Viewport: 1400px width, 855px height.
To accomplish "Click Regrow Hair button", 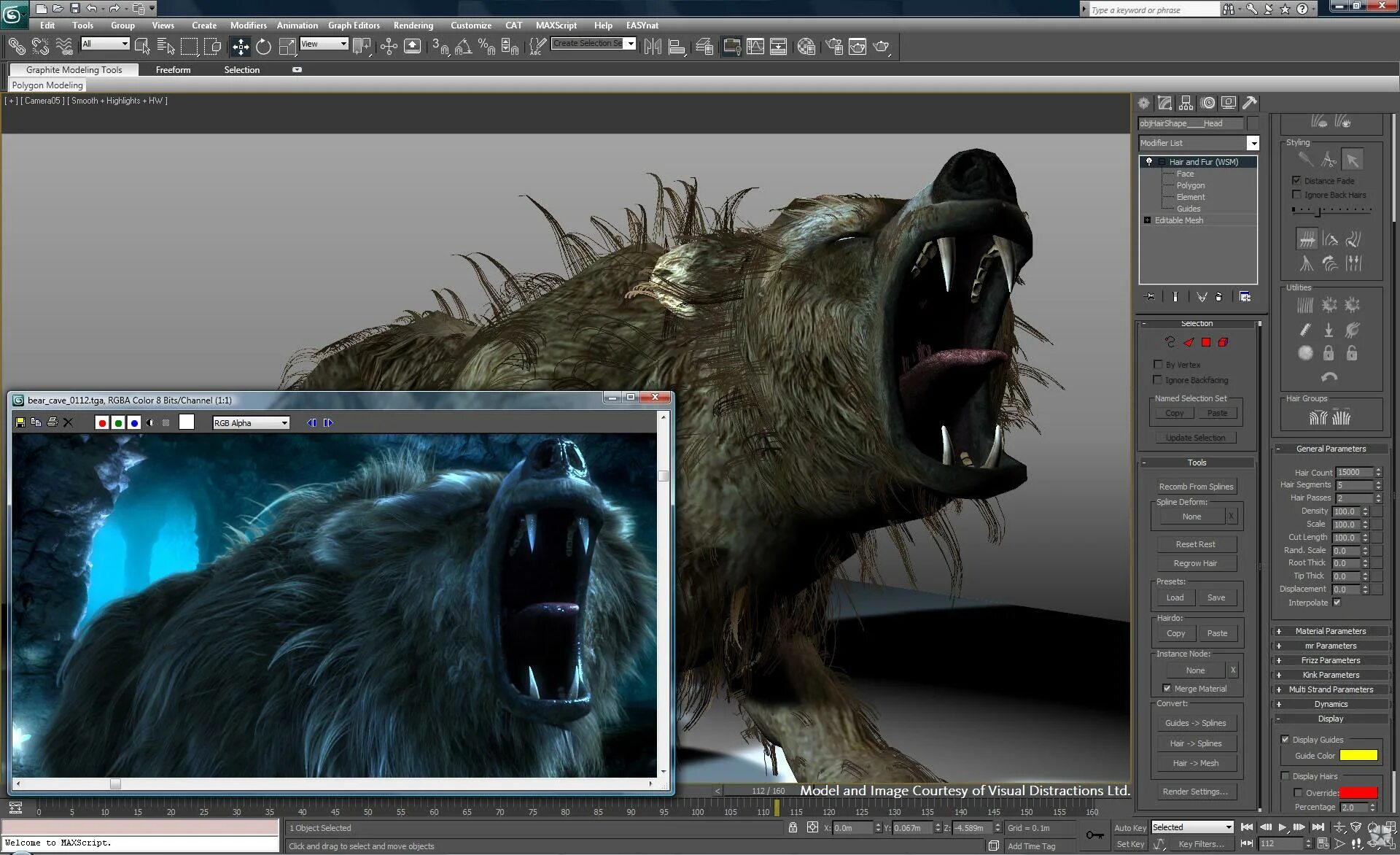I will pos(1196,562).
